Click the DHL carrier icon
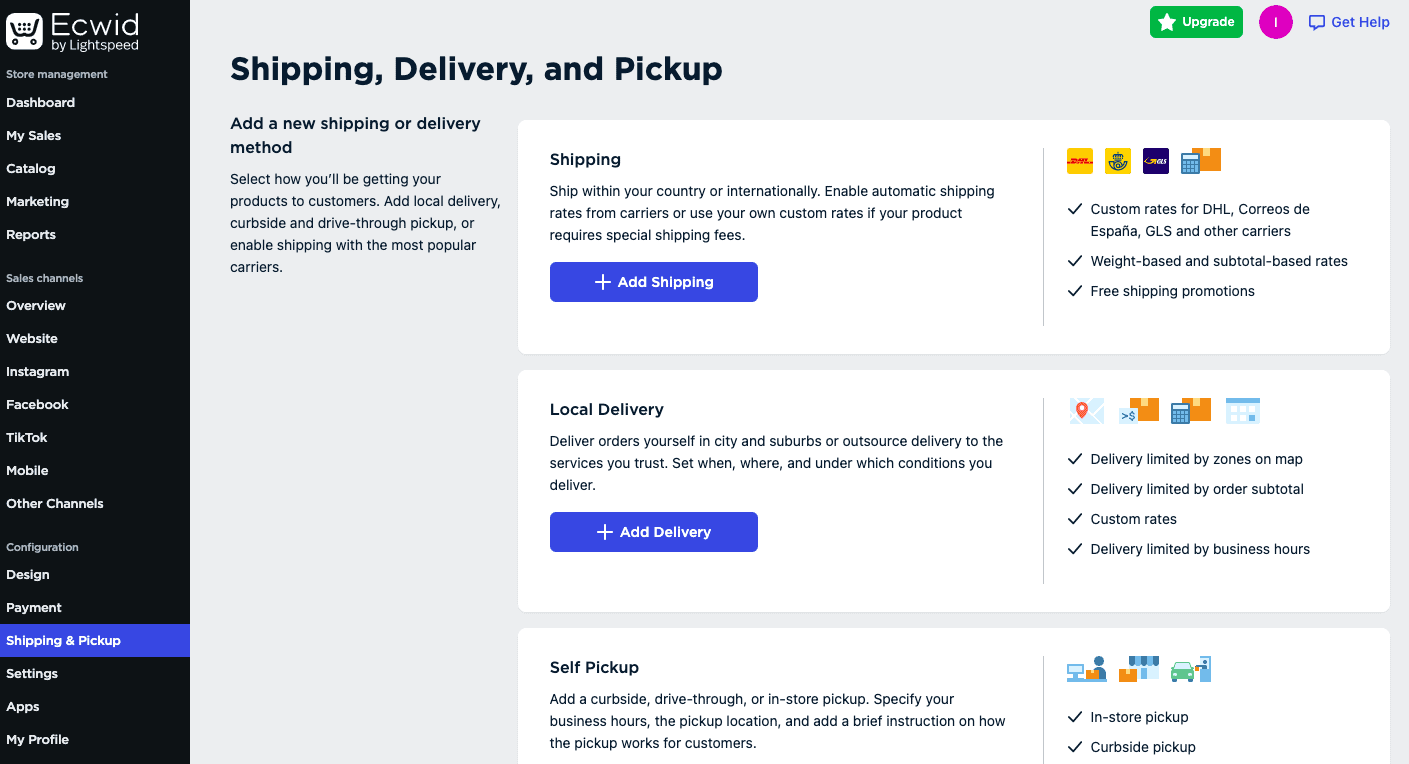Image resolution: width=1409 pixels, height=764 pixels. click(1080, 161)
